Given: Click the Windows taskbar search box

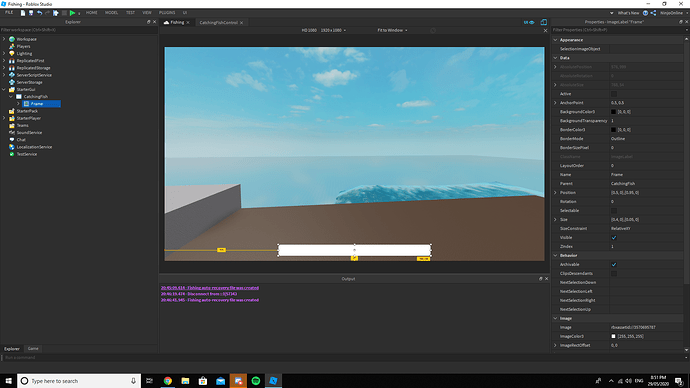Looking at the screenshot, I should pos(79,381).
